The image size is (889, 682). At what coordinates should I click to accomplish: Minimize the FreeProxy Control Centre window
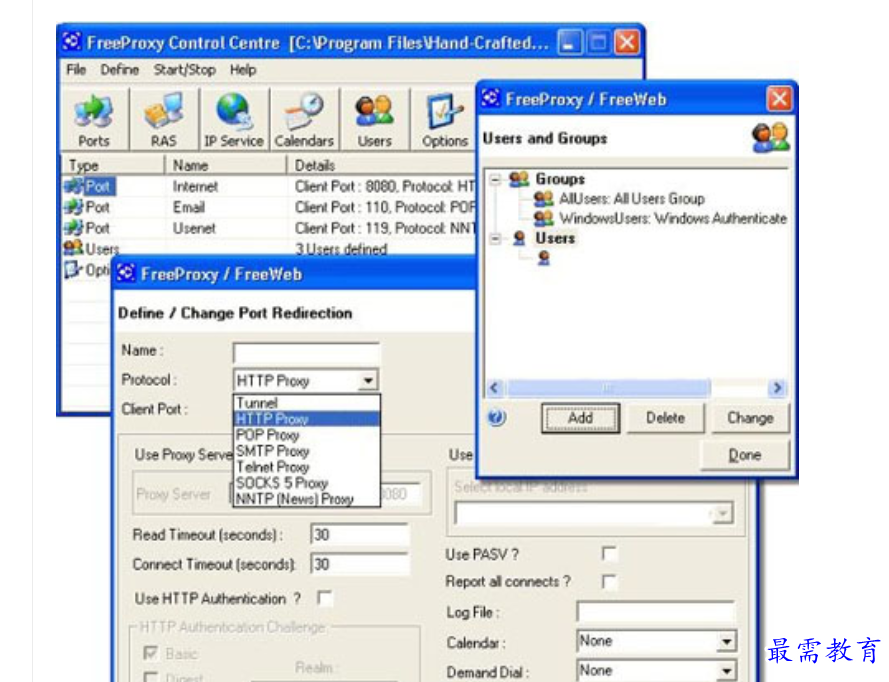pos(570,43)
